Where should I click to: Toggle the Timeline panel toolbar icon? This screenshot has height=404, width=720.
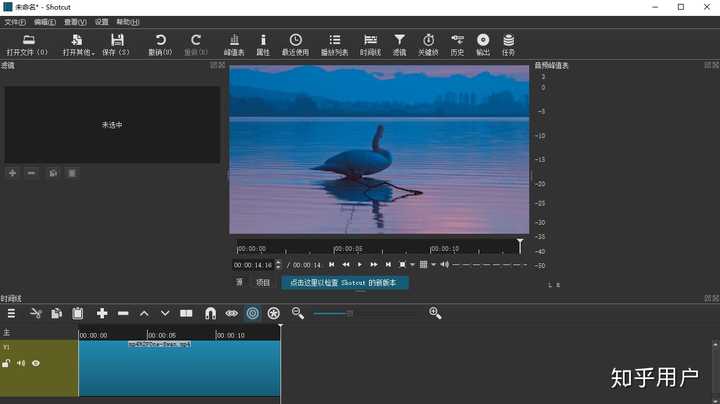click(370, 45)
